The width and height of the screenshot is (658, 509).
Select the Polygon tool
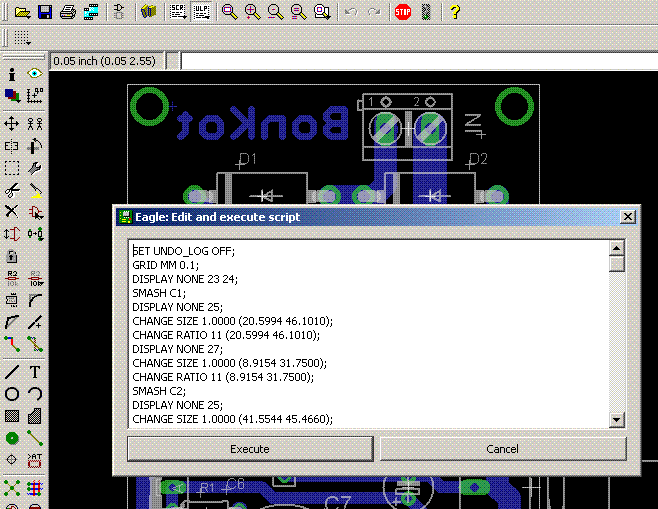tap(35, 416)
